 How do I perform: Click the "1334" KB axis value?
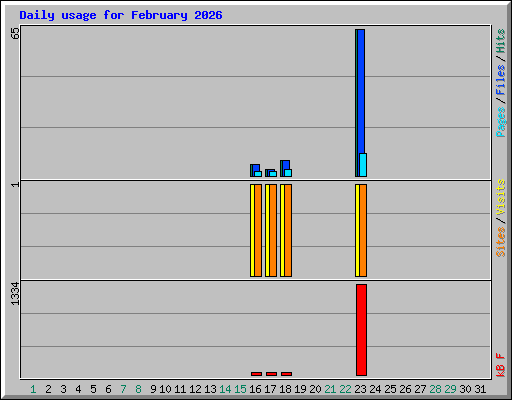15,293
